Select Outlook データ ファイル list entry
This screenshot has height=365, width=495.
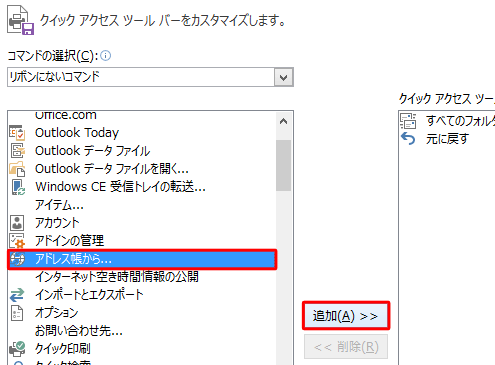142,151
